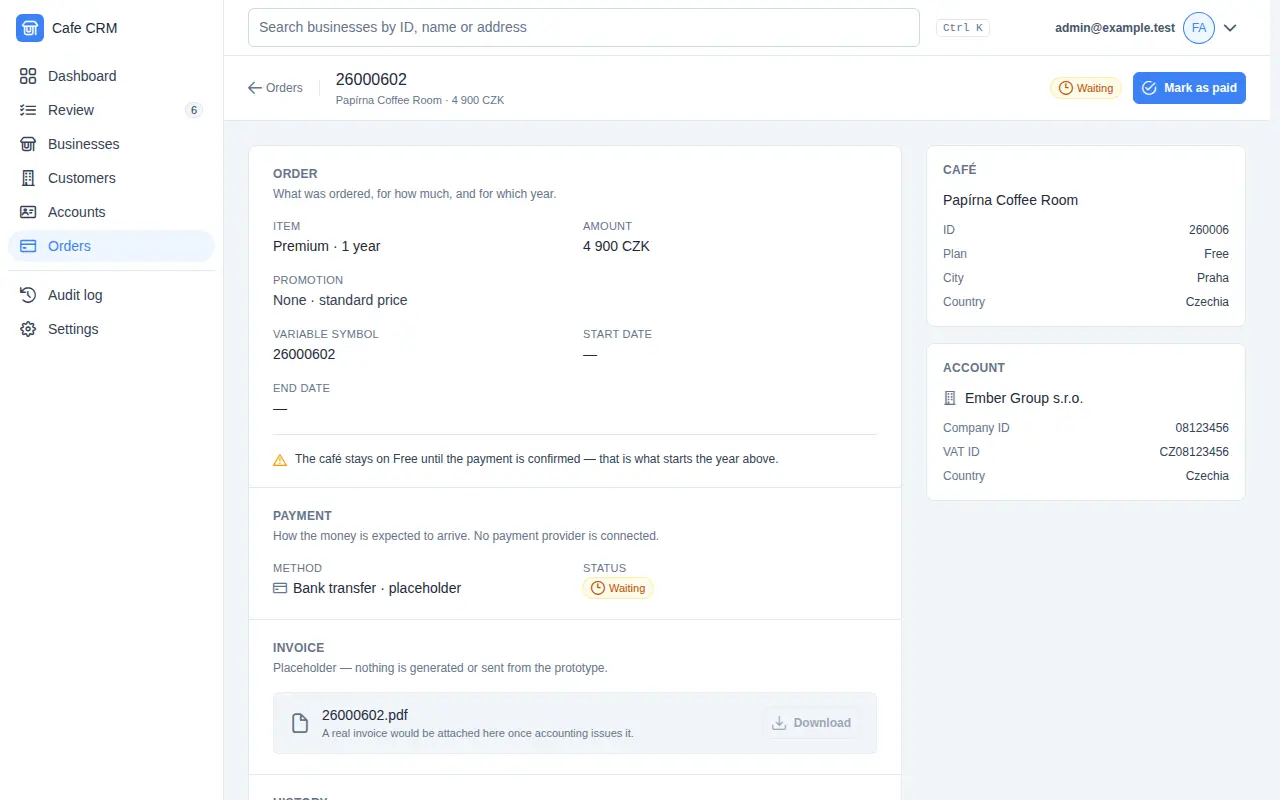The image size is (1280, 800).
Task: Click the warning triangle icon in Order section
Action: [x=280, y=460]
